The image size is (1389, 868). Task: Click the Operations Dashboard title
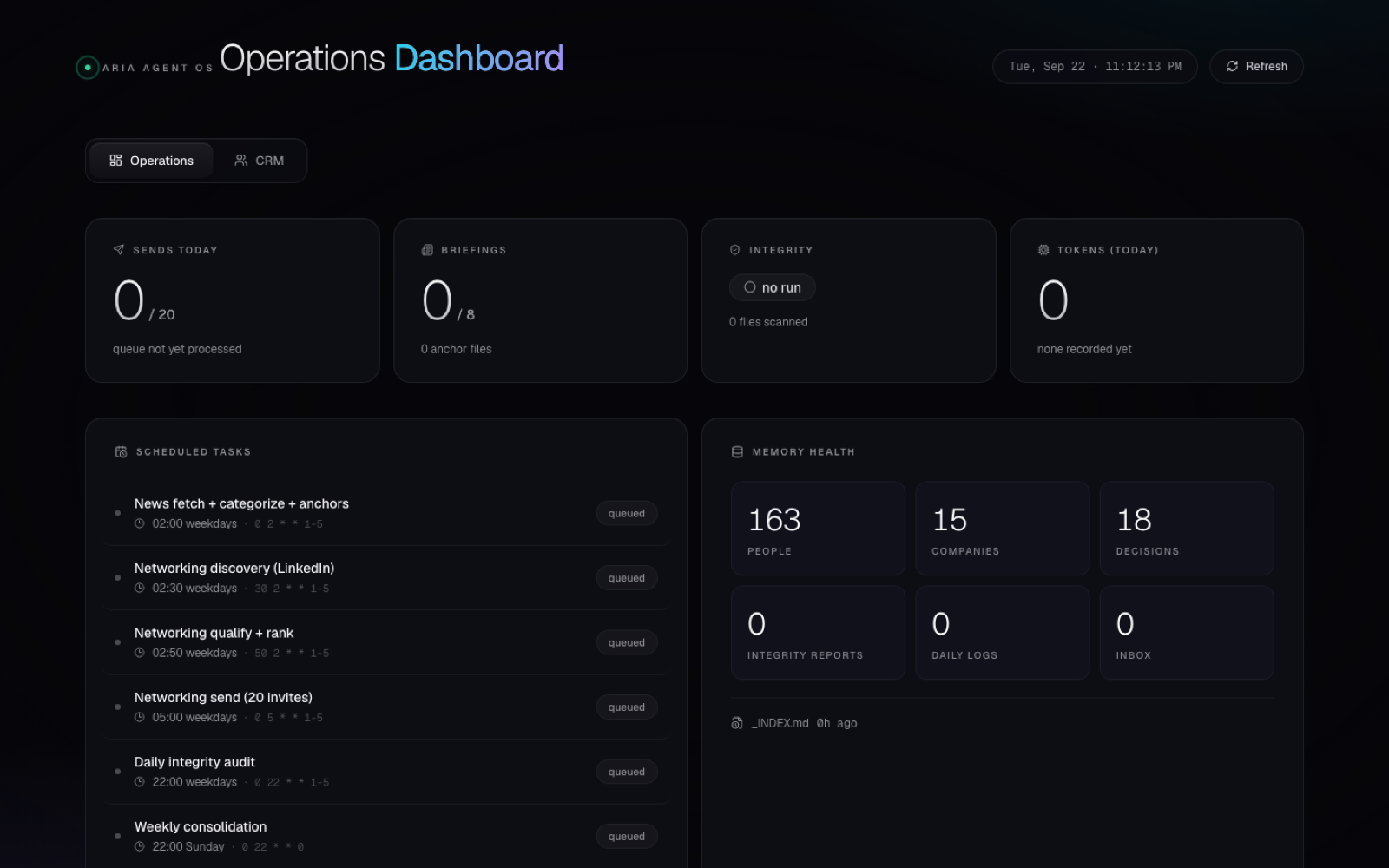(x=392, y=58)
